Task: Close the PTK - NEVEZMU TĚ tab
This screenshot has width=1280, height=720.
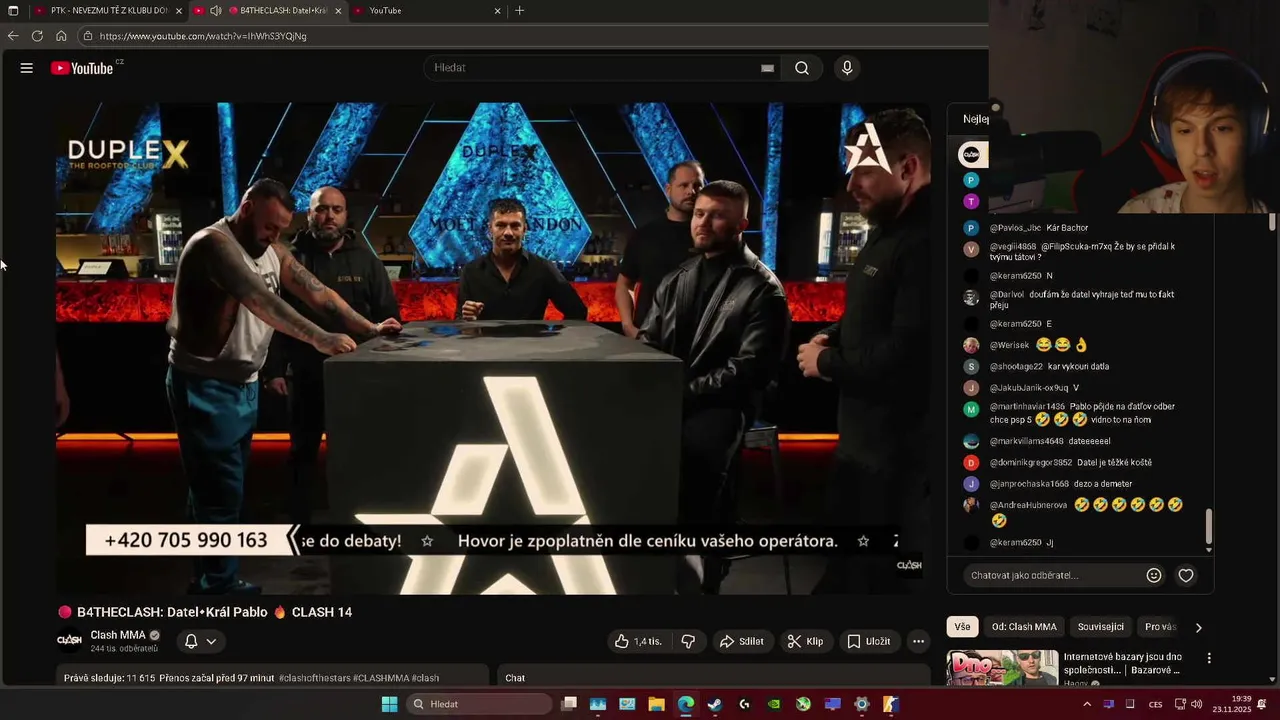Action: coord(179,11)
